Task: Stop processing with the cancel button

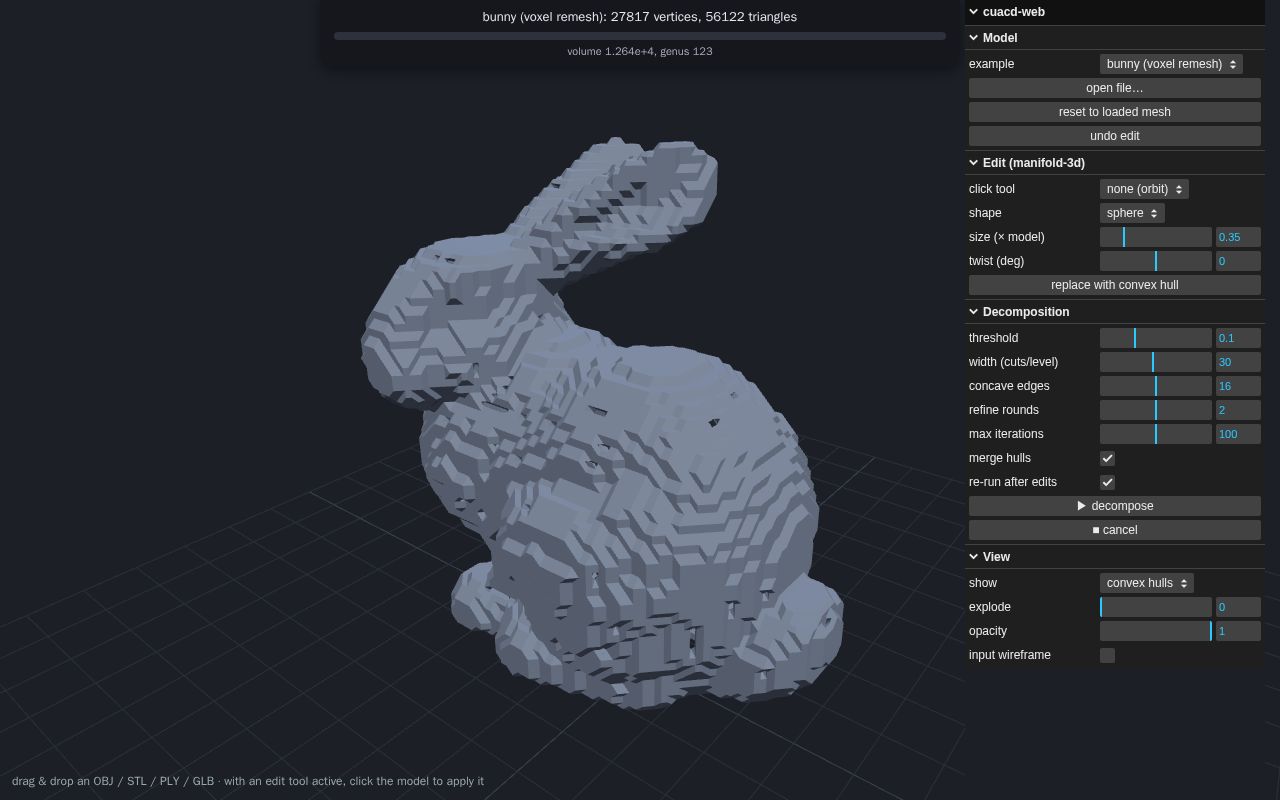Action: 1115,530
